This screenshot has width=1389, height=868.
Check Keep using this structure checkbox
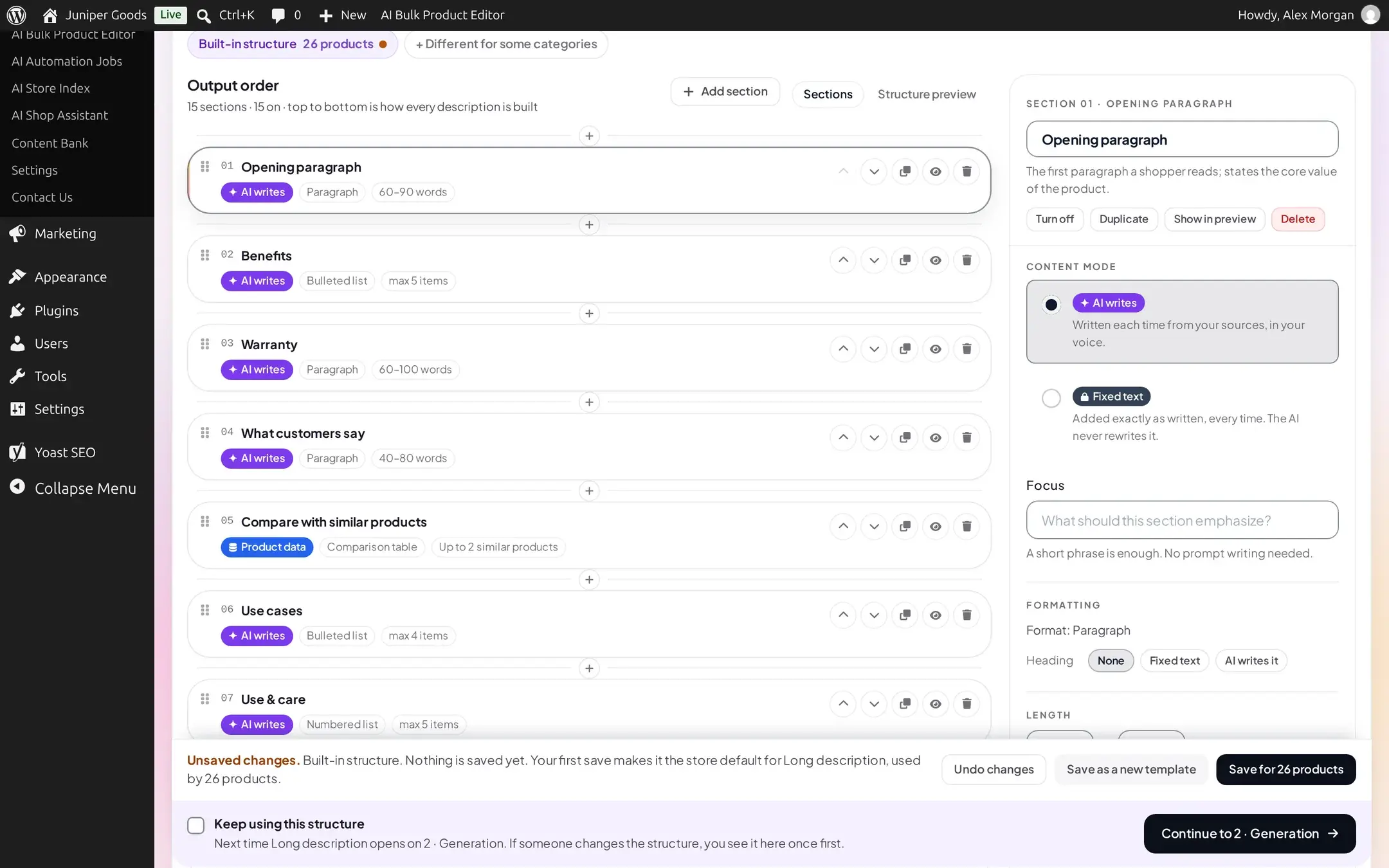click(x=196, y=825)
